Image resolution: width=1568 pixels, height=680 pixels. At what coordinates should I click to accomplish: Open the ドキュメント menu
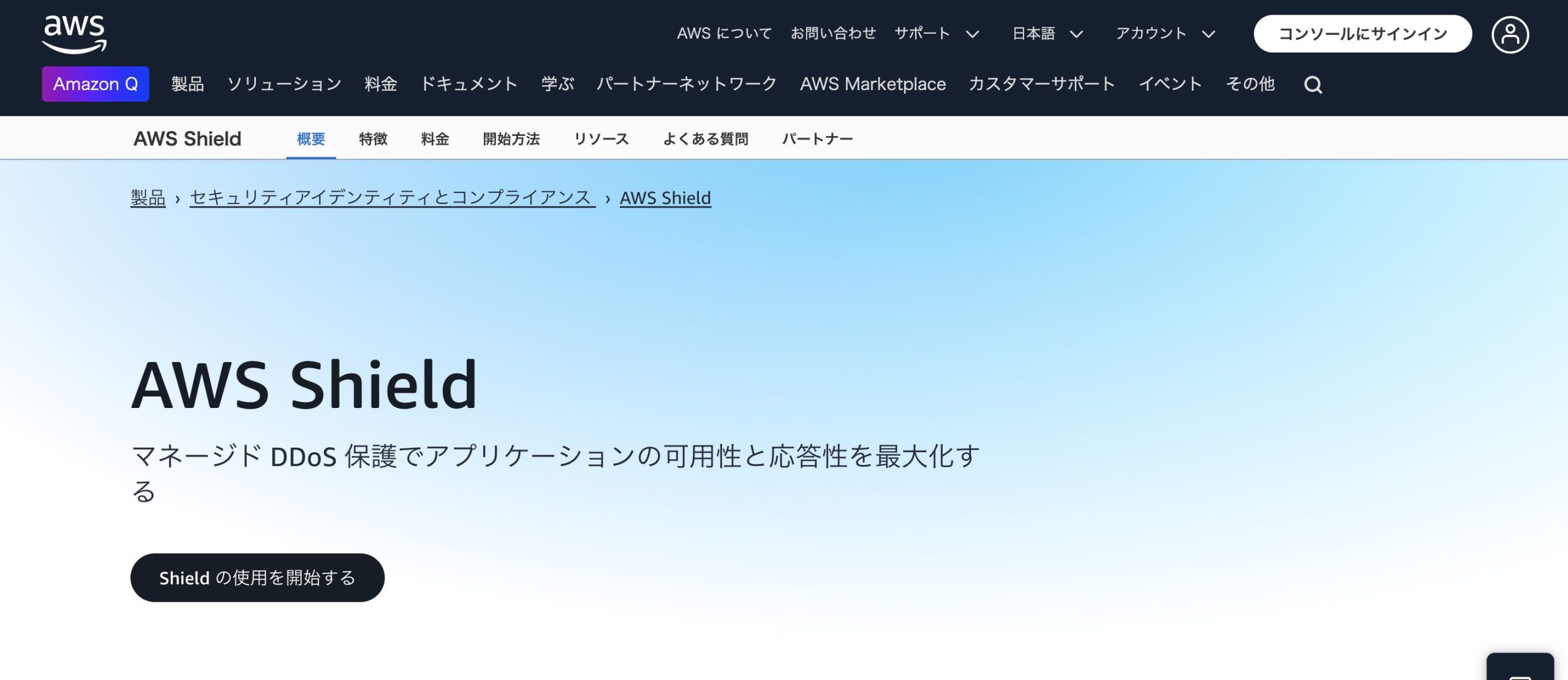point(469,84)
